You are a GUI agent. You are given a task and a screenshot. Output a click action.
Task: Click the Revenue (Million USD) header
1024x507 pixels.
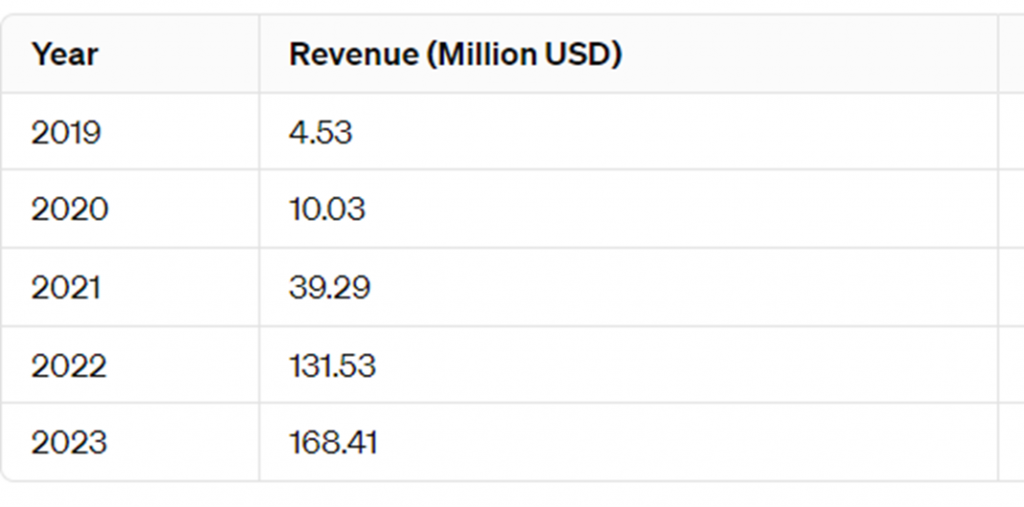[x=455, y=54]
